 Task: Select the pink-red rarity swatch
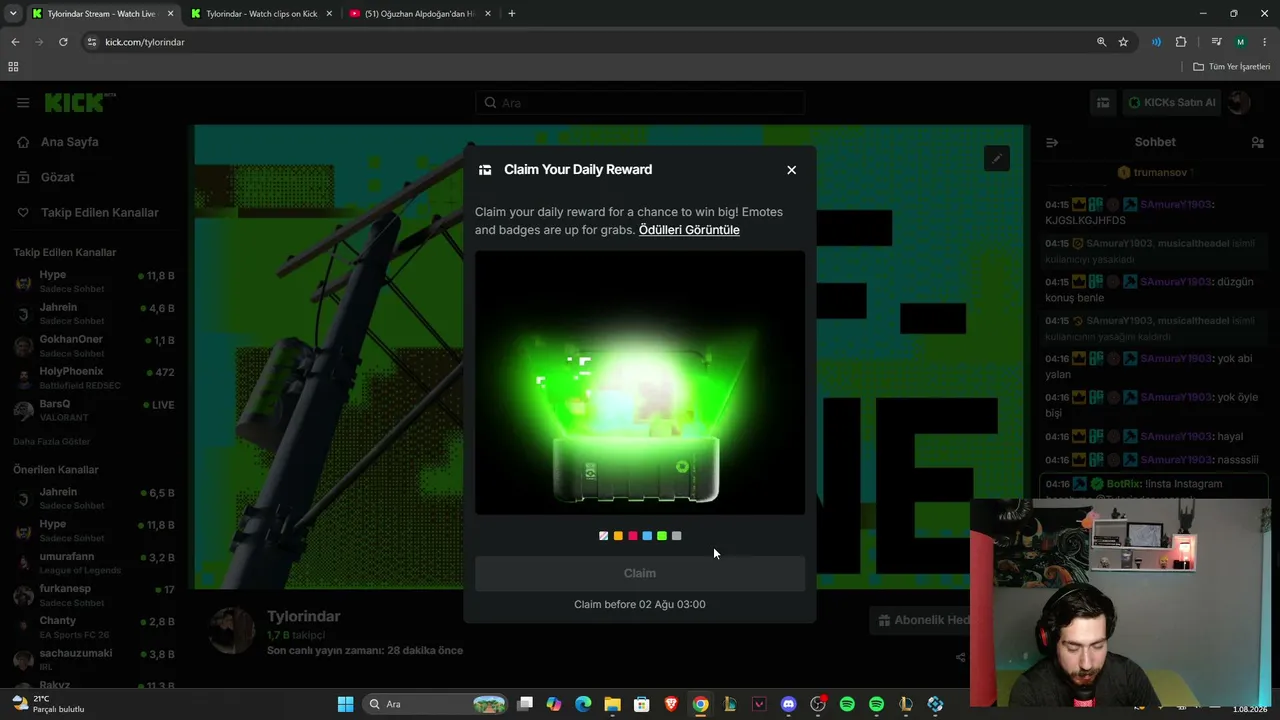tap(632, 536)
